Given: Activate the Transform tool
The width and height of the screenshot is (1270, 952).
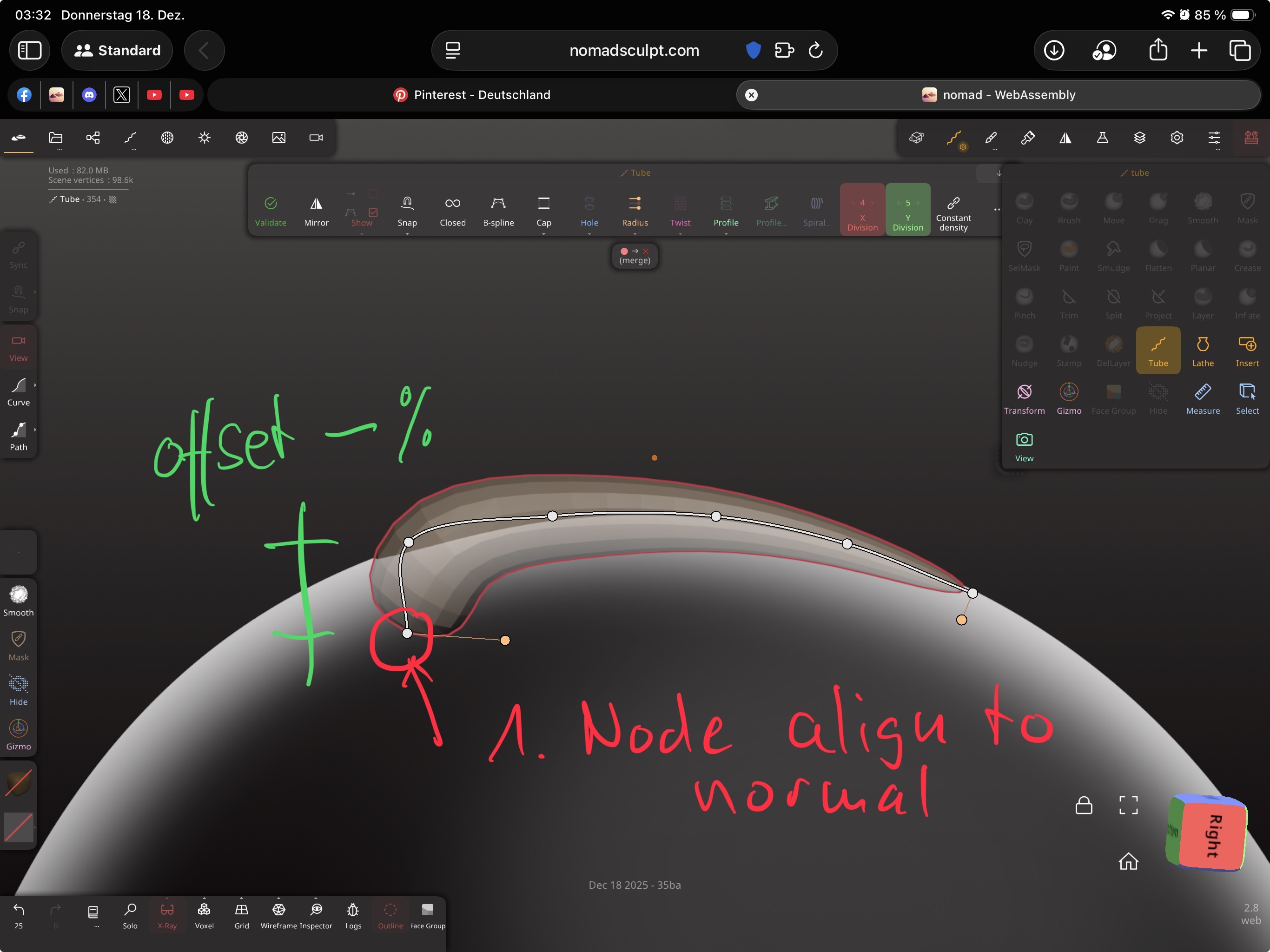Looking at the screenshot, I should [1024, 398].
